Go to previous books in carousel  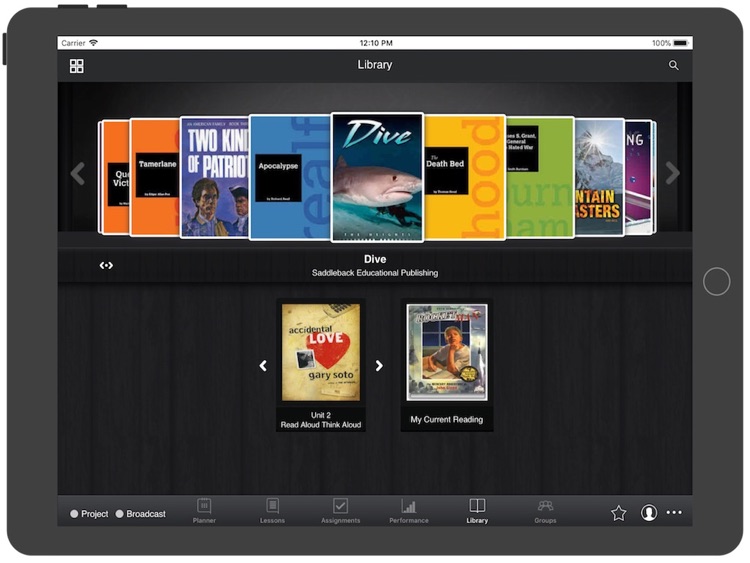click(x=77, y=174)
